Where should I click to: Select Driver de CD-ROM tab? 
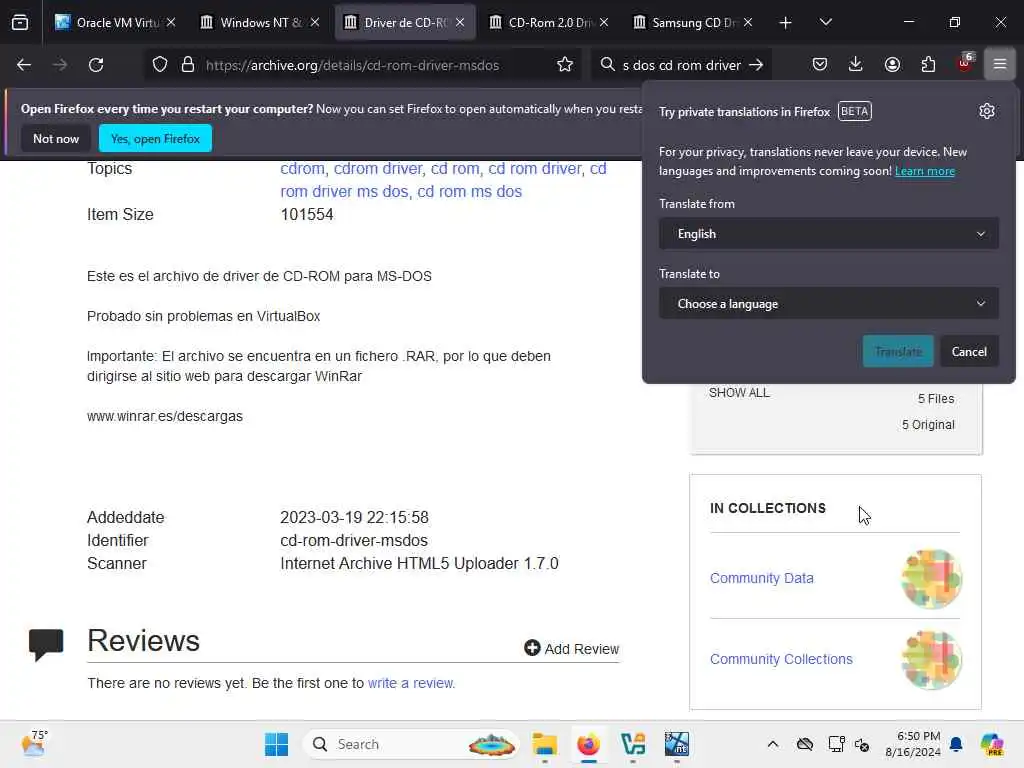coord(405,23)
